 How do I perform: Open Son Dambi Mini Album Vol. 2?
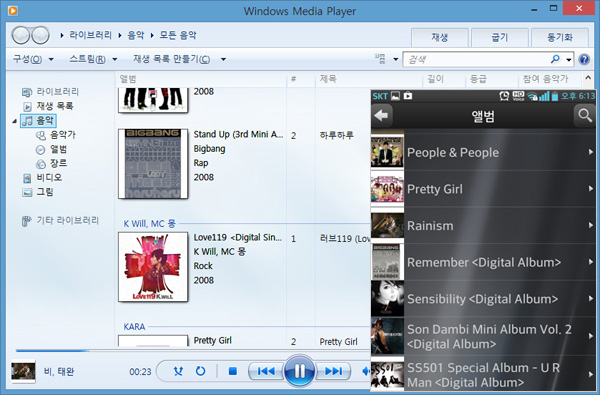tap(483, 336)
